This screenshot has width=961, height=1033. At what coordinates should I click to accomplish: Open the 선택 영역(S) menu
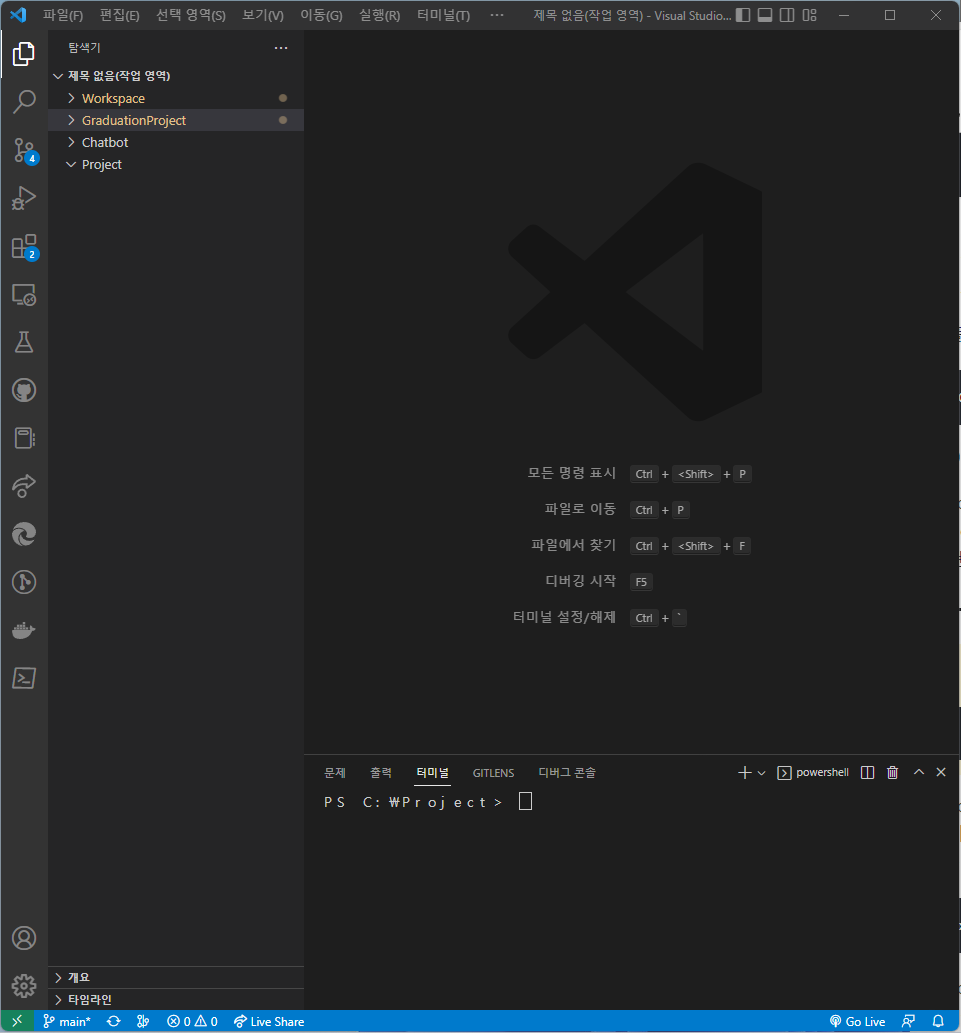190,15
